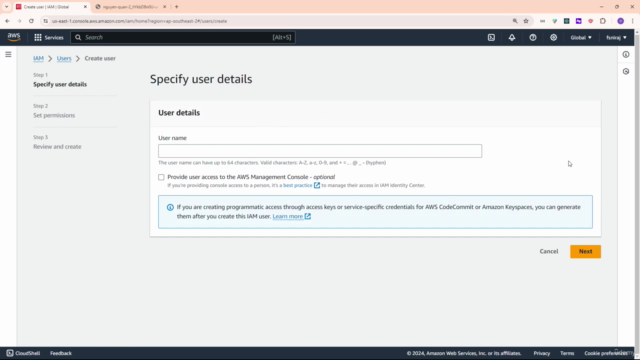Enable AWS Management Console access checkbox
Viewport: 640px width, 360px height.
point(161,177)
